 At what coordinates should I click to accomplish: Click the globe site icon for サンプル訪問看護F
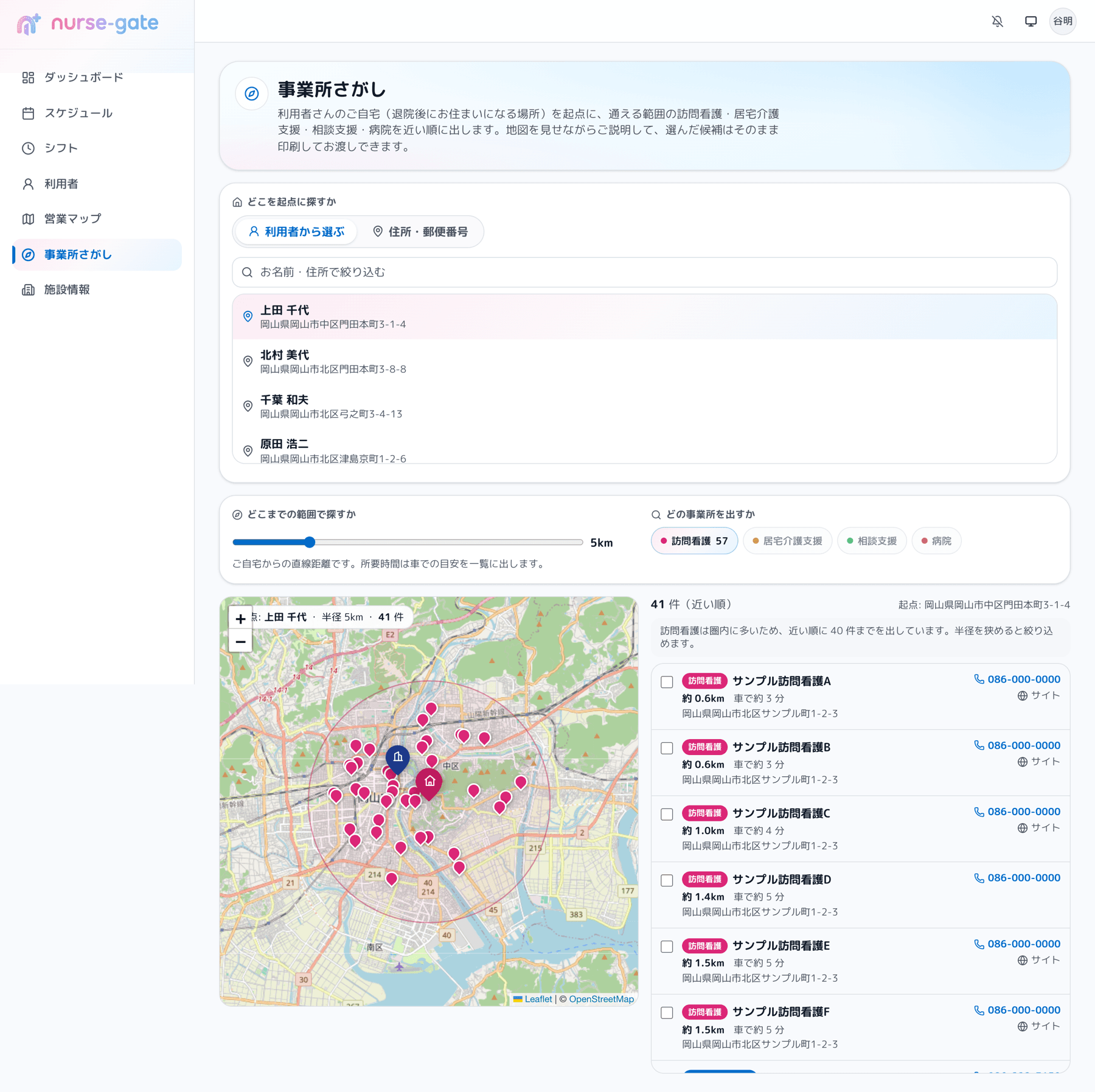(x=1023, y=1027)
